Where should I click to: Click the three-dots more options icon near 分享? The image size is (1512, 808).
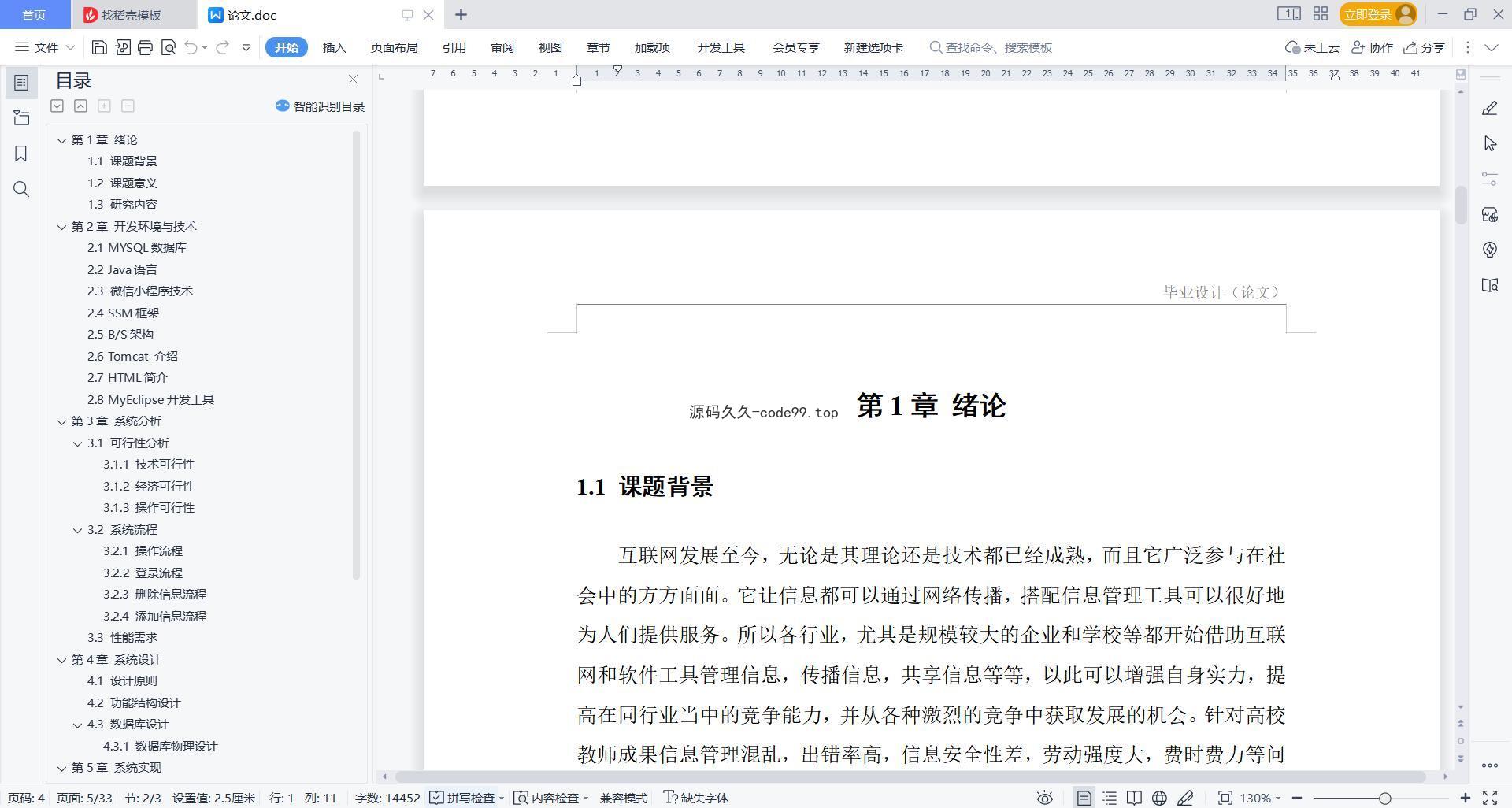1467,47
